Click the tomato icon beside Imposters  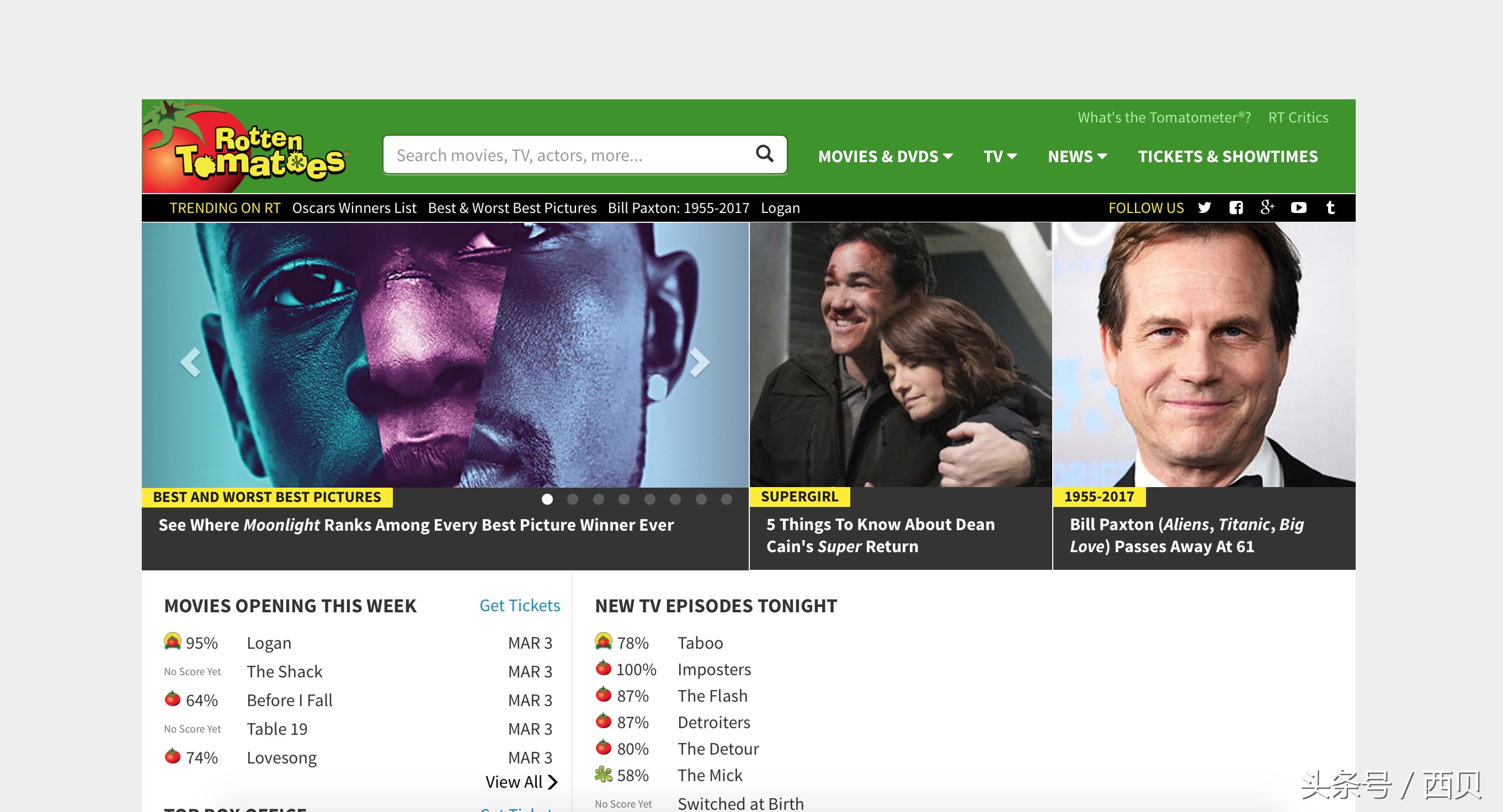pyautogui.click(x=604, y=667)
